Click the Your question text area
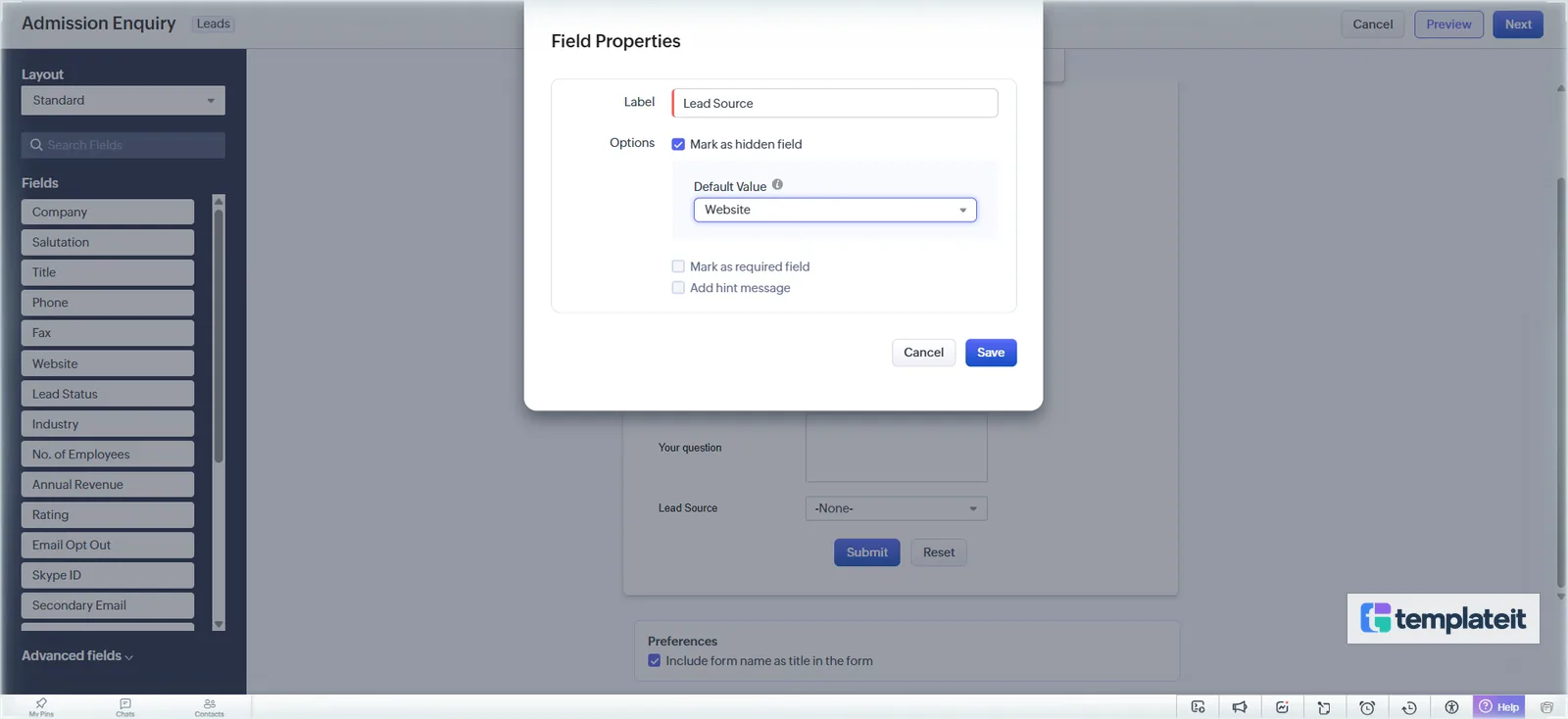This screenshot has width=1568, height=719. (x=896, y=448)
